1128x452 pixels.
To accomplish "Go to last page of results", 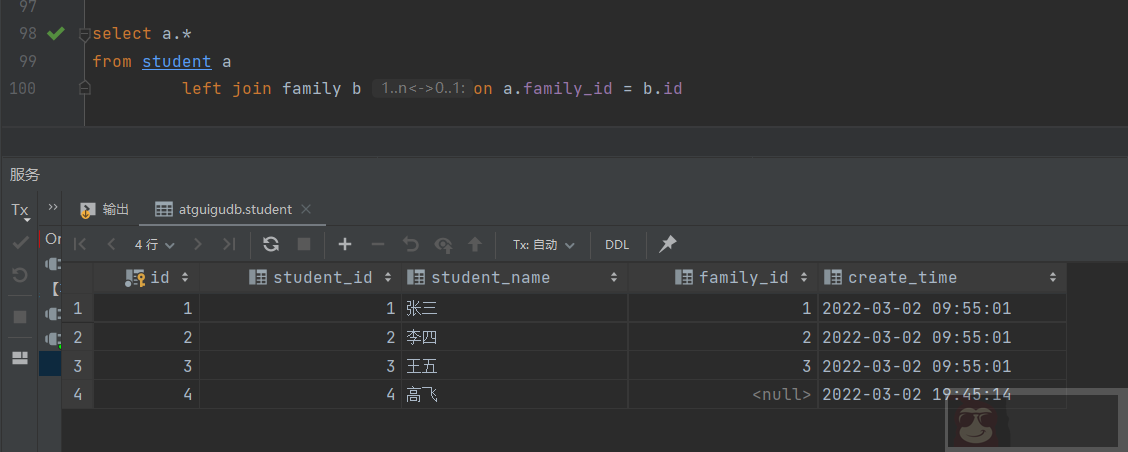I will [229, 245].
